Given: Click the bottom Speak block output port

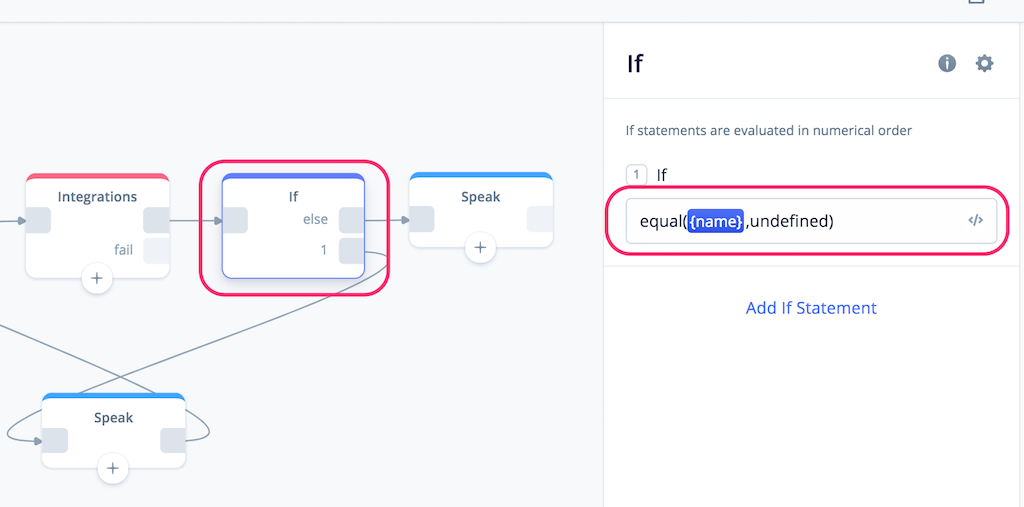Looking at the screenshot, I should (x=173, y=440).
